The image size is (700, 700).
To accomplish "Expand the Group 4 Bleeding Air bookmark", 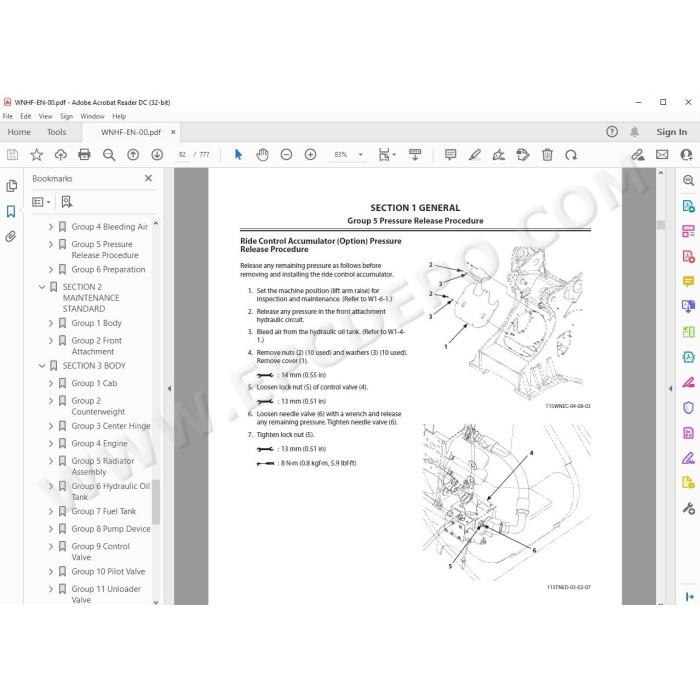I will click(x=50, y=227).
